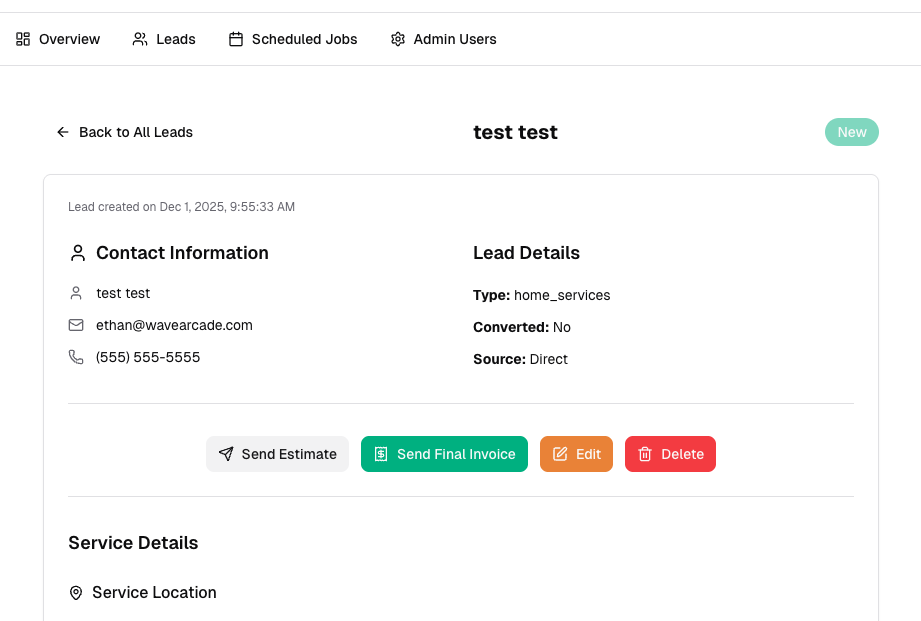Image resolution: width=921 pixels, height=621 pixels.
Task: Navigate back using Back to All Leads
Action: pos(124,132)
